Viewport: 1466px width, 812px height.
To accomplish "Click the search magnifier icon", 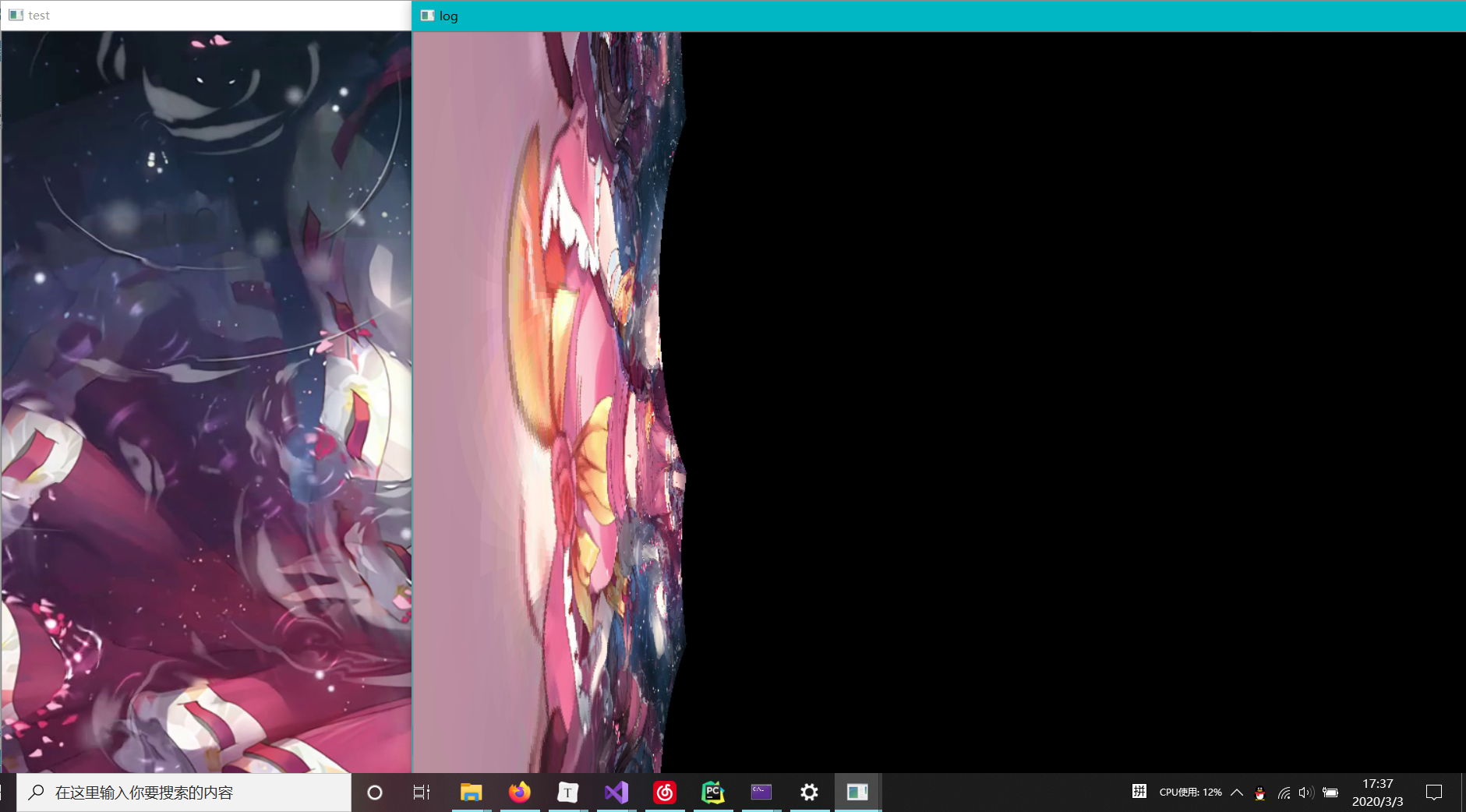I will (36, 793).
